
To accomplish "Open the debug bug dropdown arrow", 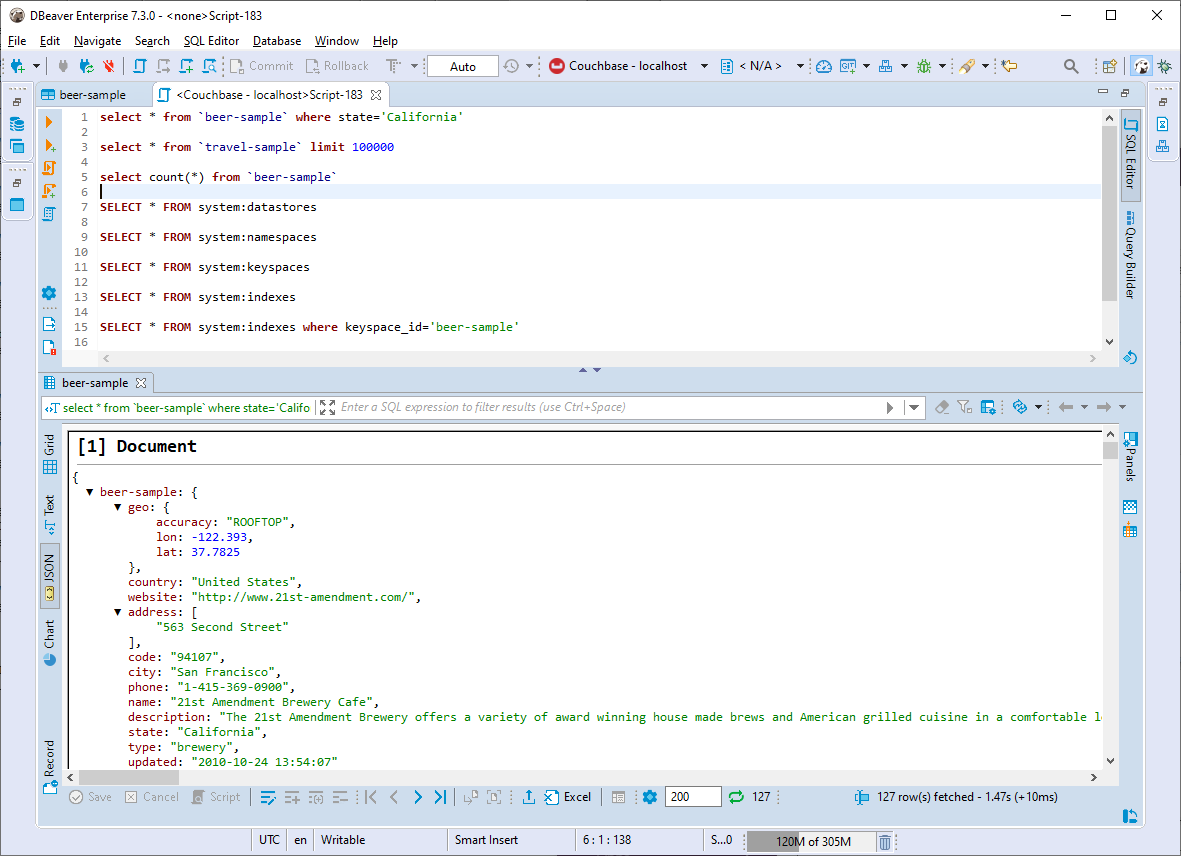I will (x=941, y=66).
